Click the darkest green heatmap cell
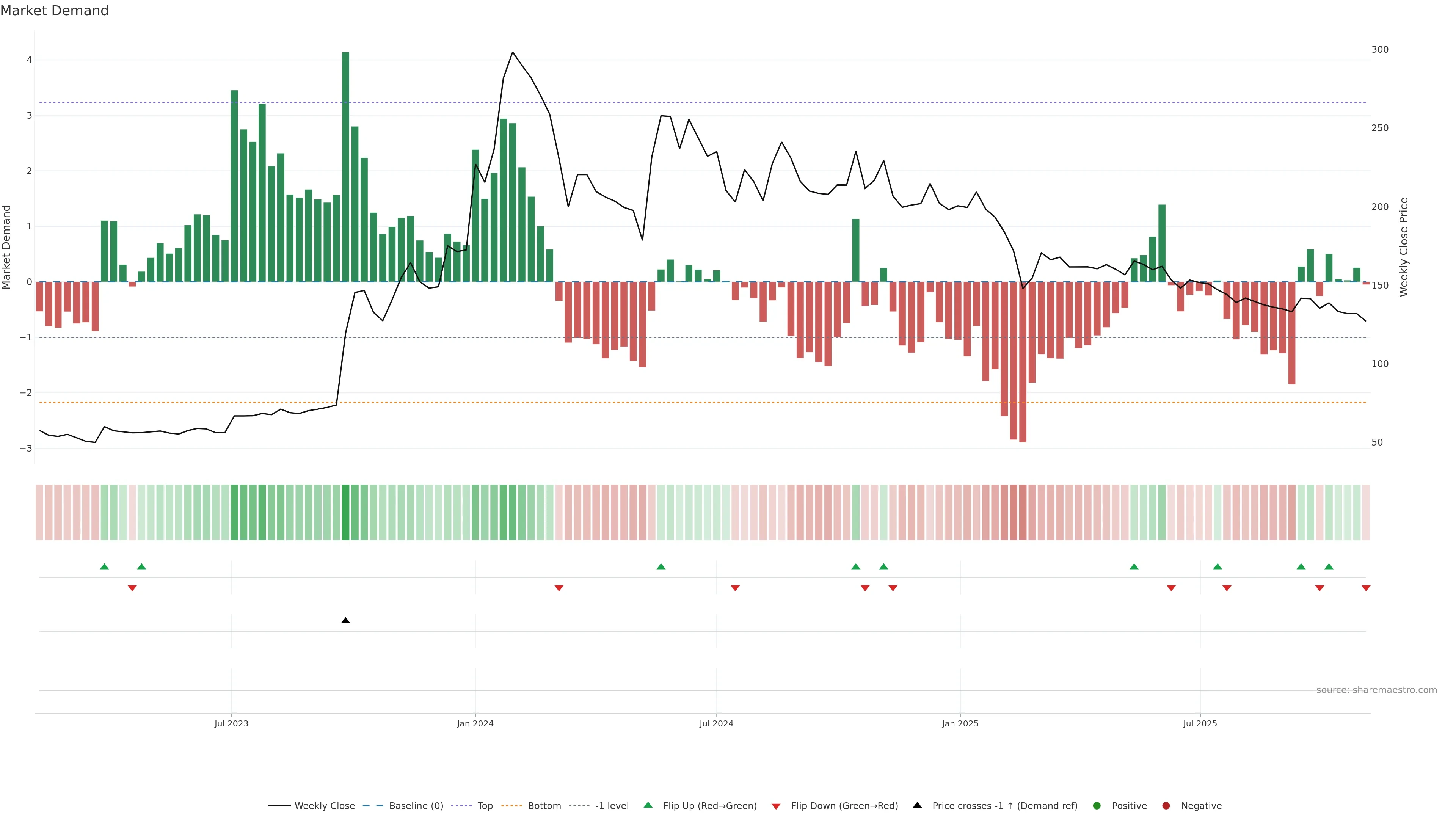The width and height of the screenshot is (1456, 819). click(346, 512)
